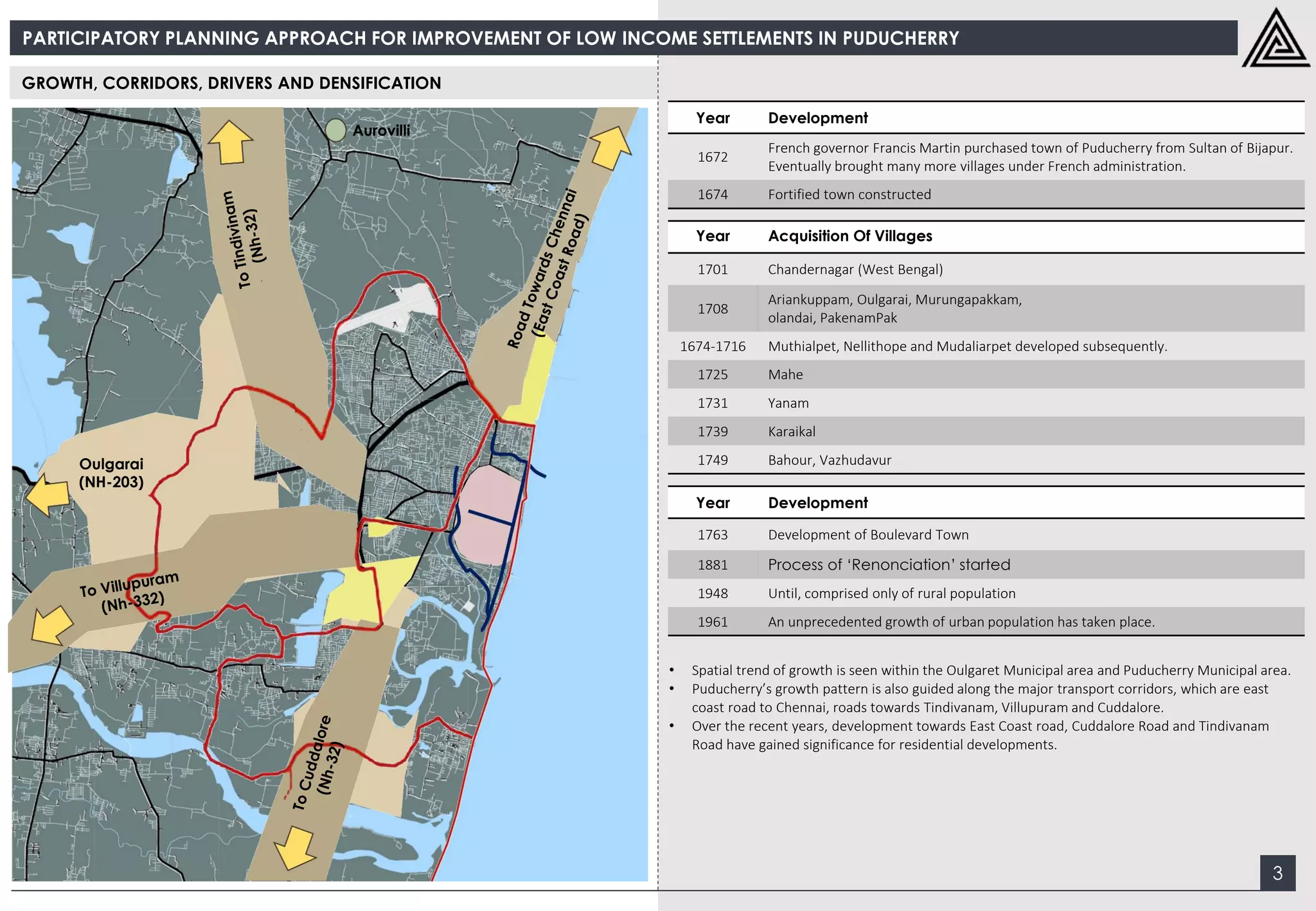Click Road Towards Chennai label on map
1316x911 pixels.
tap(548, 269)
